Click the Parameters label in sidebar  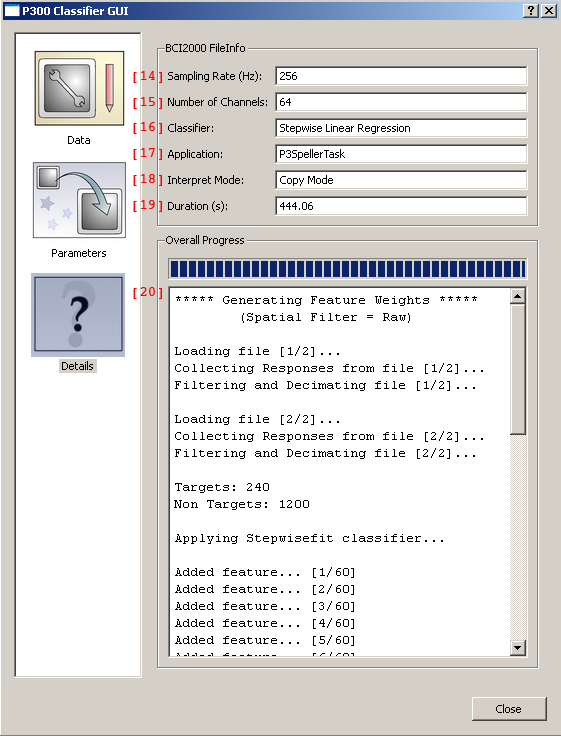tap(78, 253)
